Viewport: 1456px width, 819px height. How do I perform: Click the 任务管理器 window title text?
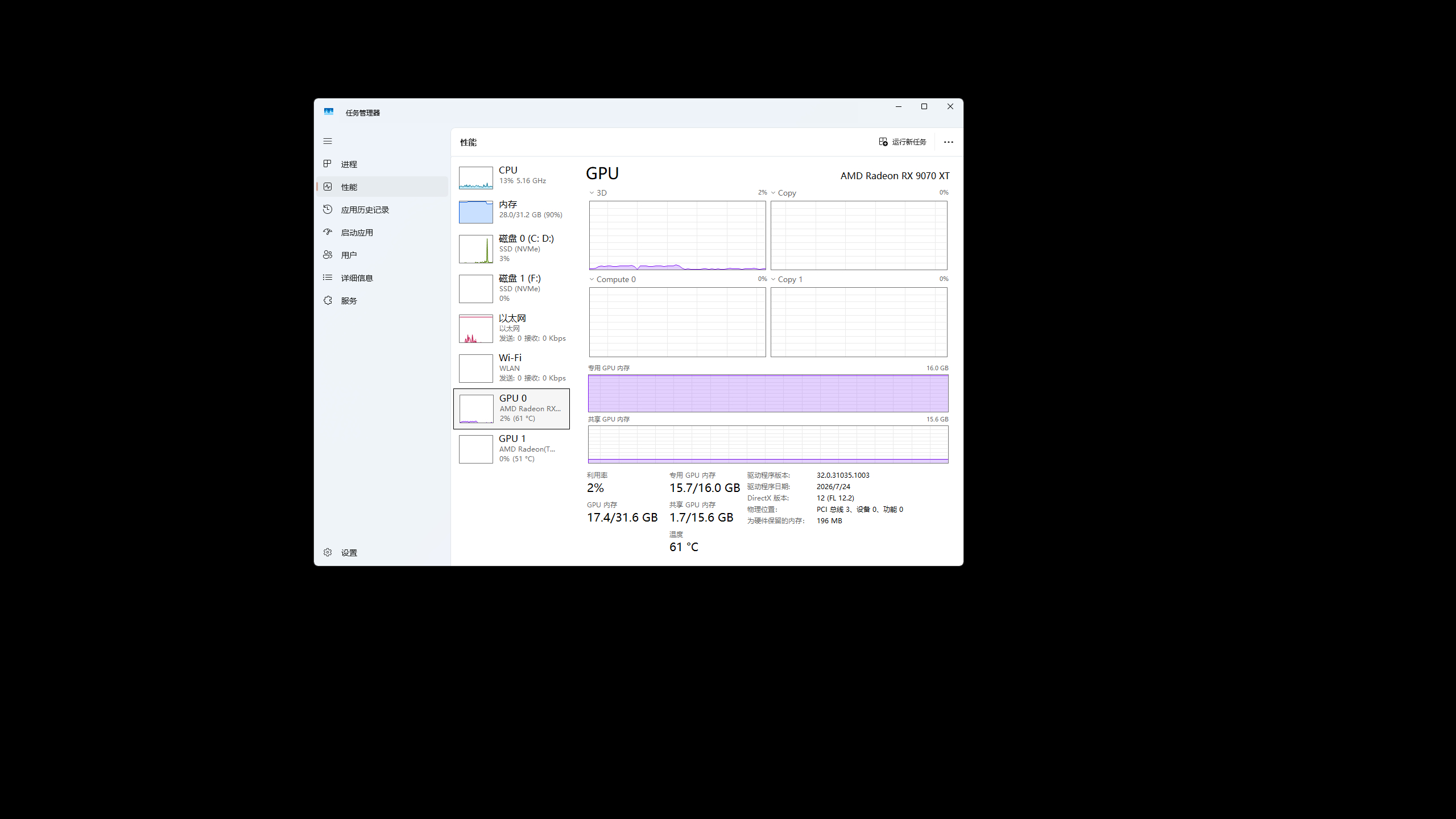(x=363, y=113)
